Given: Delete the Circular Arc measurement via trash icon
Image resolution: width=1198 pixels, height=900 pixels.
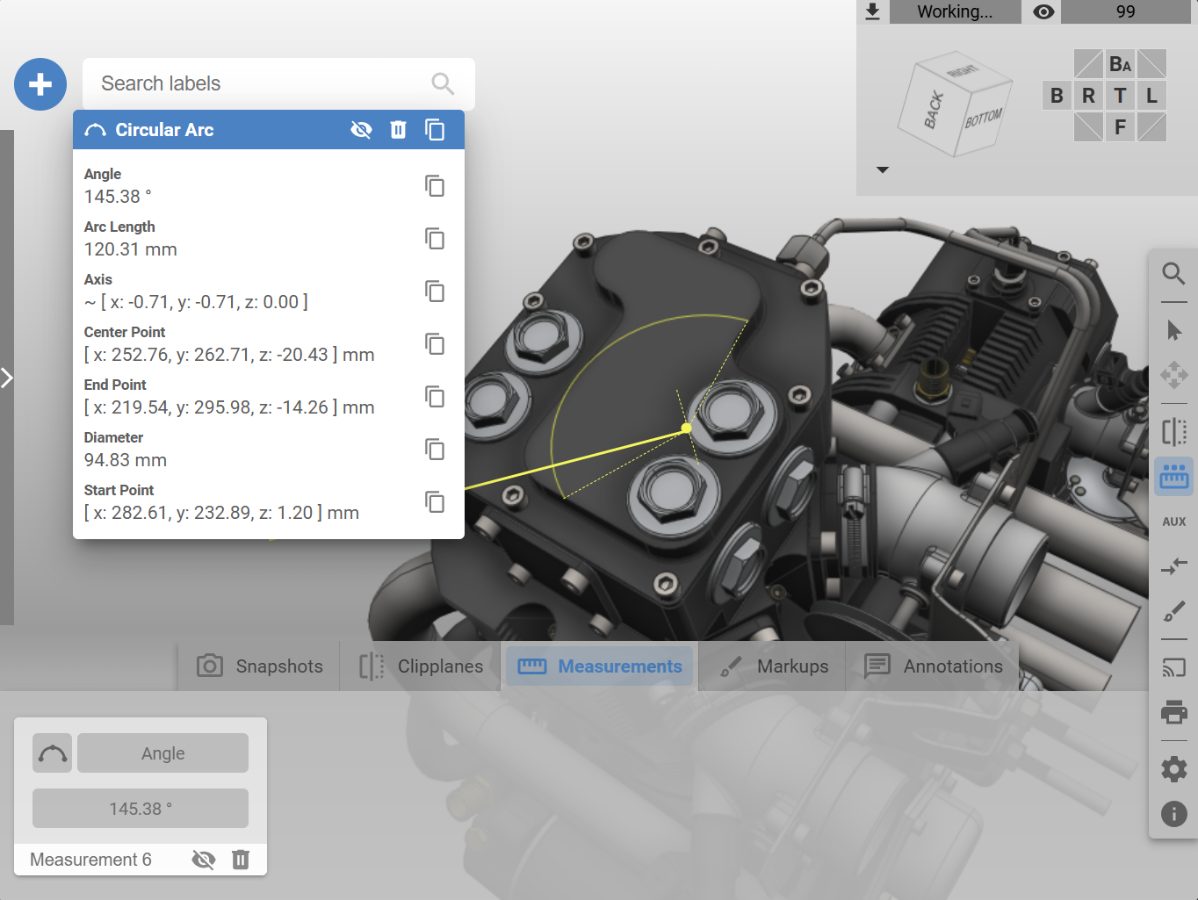Looking at the screenshot, I should 398,130.
